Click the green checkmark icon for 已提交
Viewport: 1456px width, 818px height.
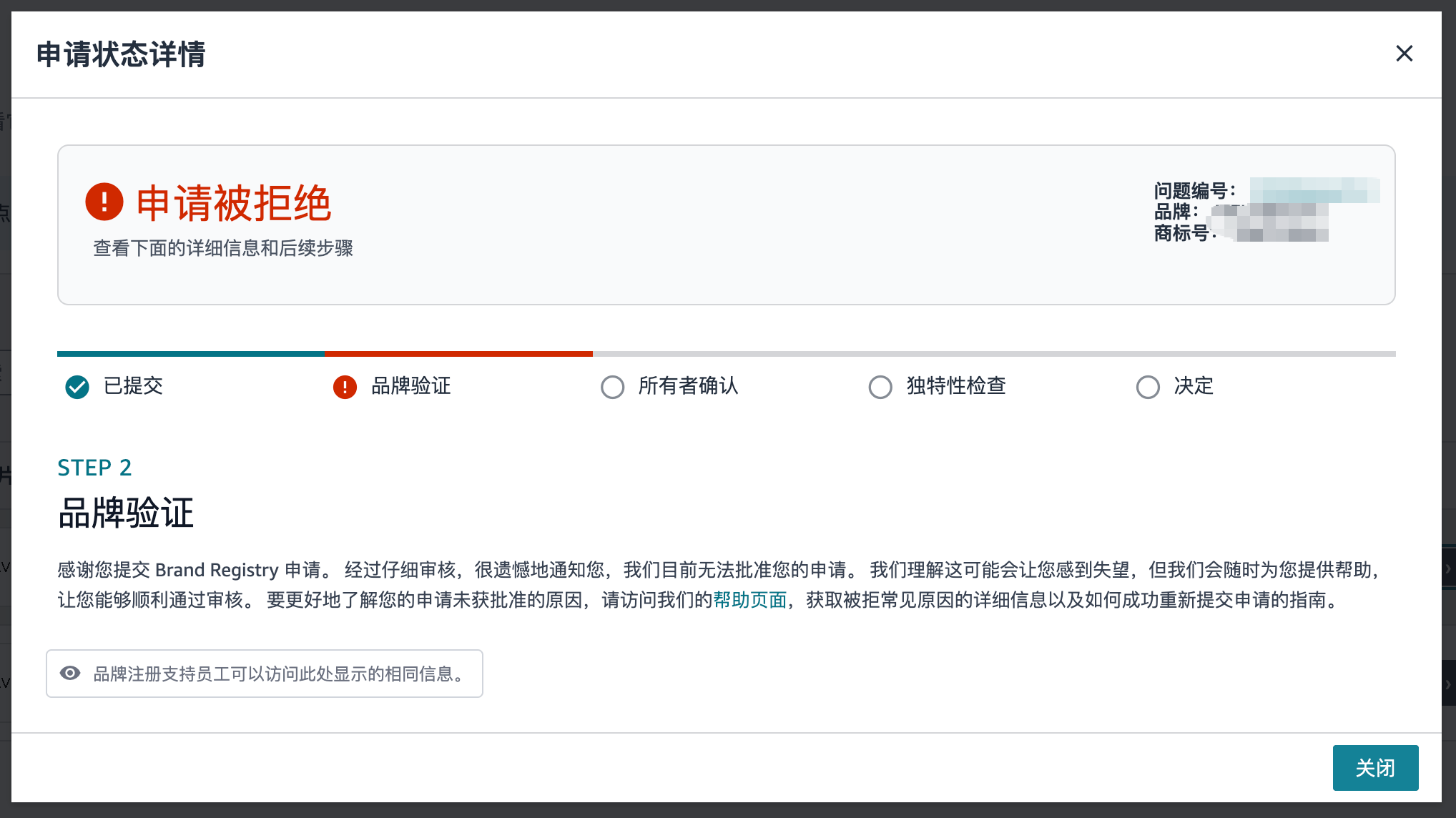[x=77, y=387]
